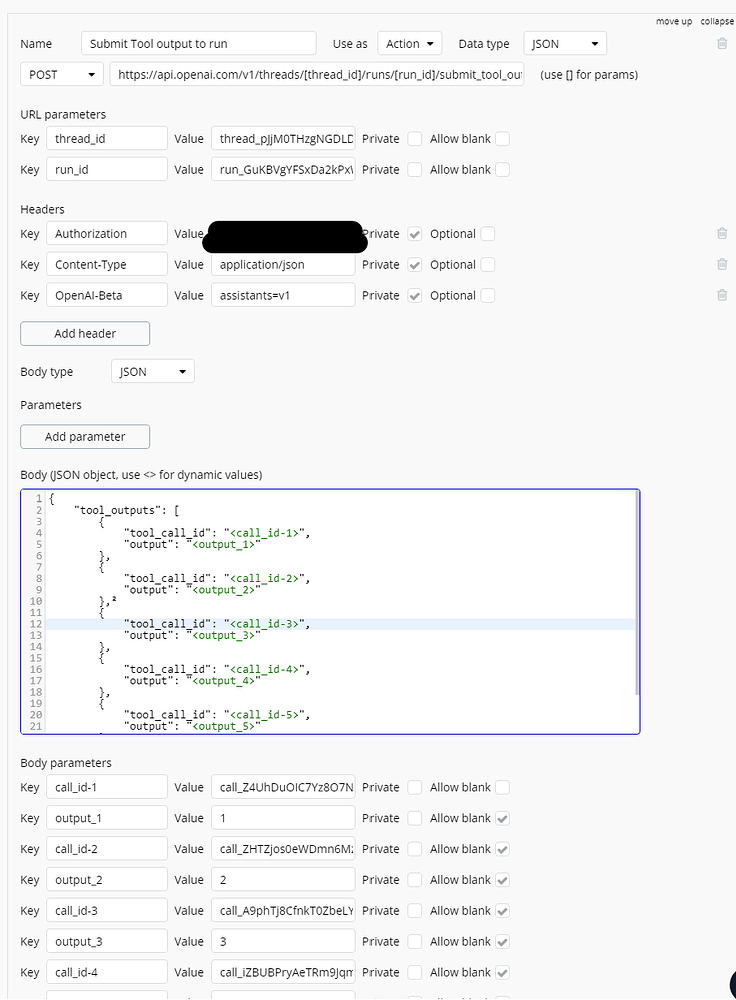Edit the thread_id key field
This screenshot has height=1000, width=736.
[107, 138]
